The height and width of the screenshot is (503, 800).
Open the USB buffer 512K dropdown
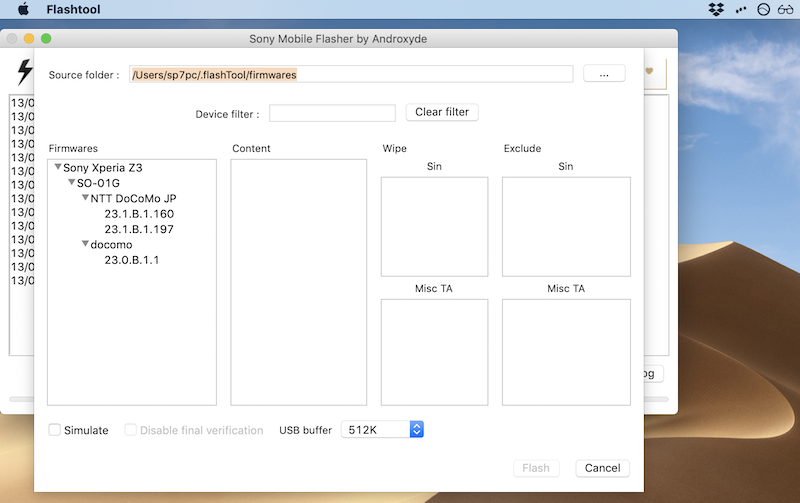click(383, 429)
